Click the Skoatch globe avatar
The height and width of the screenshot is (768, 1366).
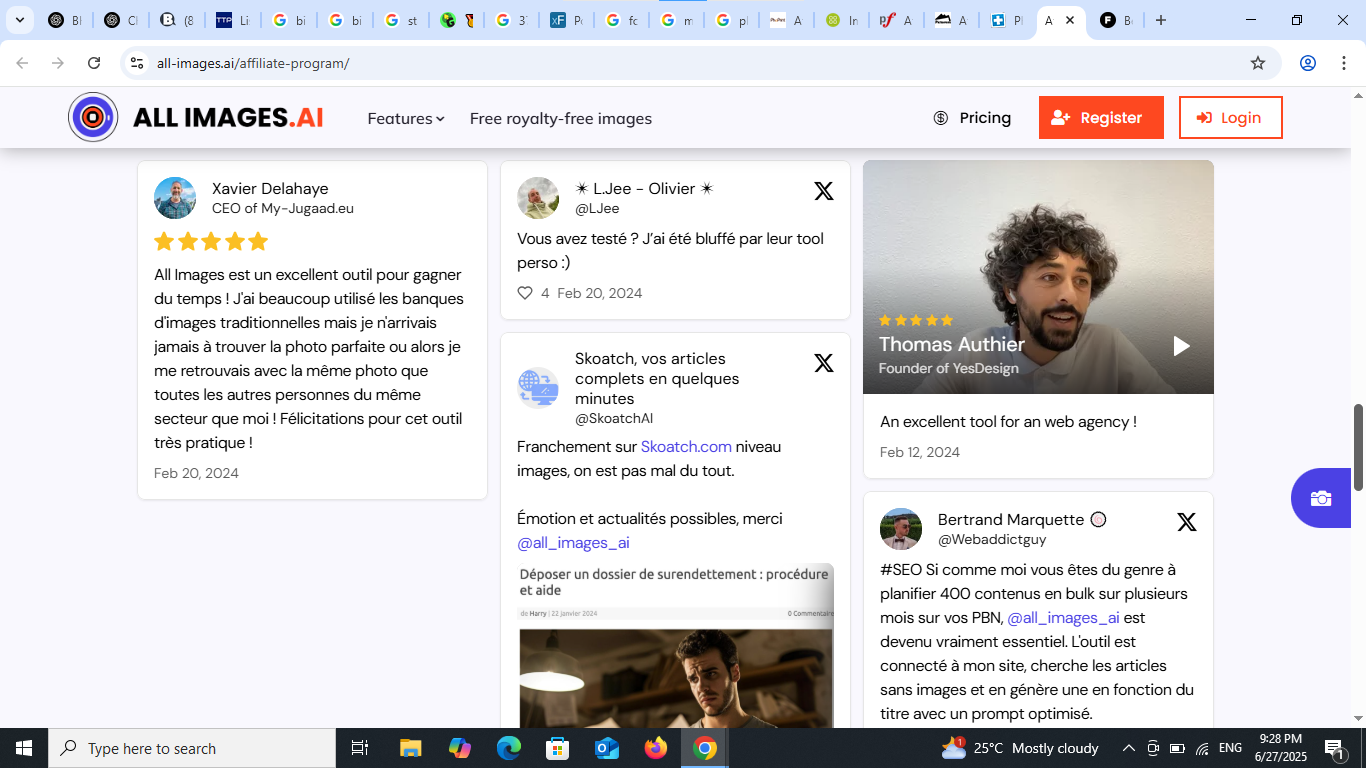tap(538, 388)
